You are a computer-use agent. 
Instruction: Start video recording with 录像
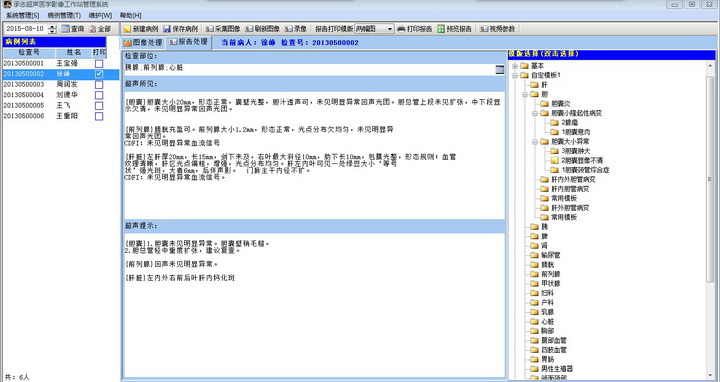coord(296,28)
